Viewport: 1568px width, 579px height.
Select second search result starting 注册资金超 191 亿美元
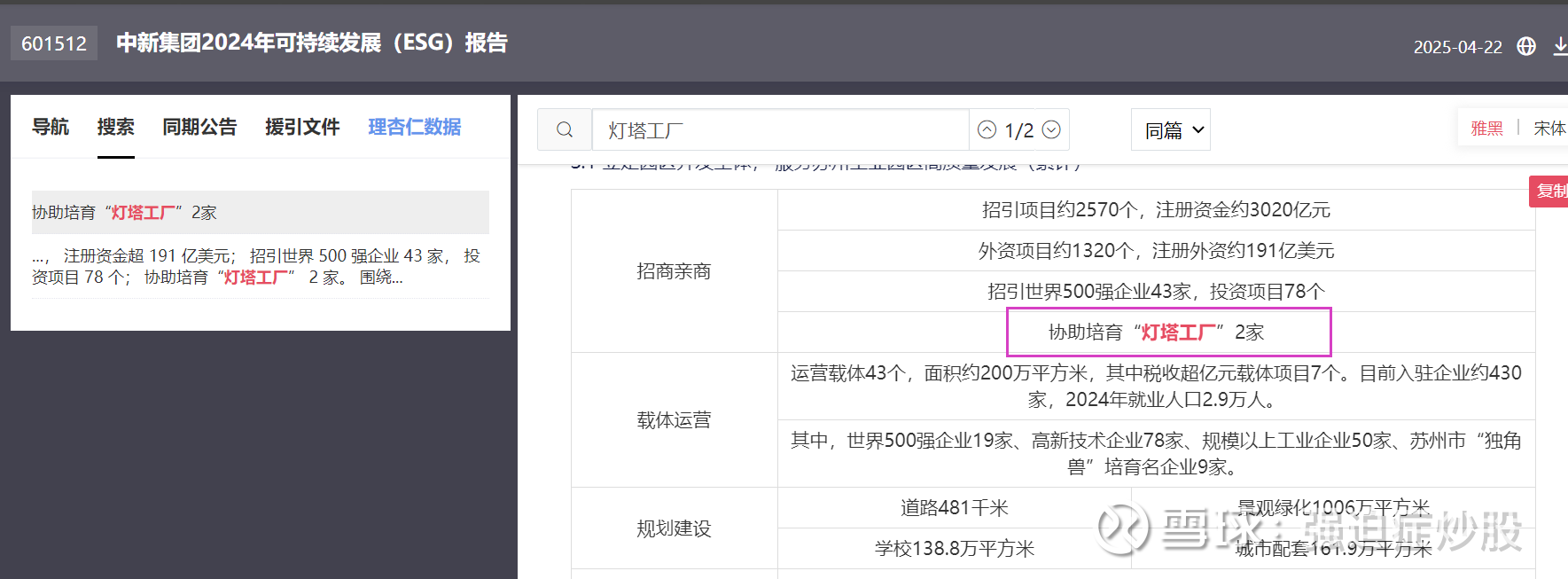pos(261,266)
